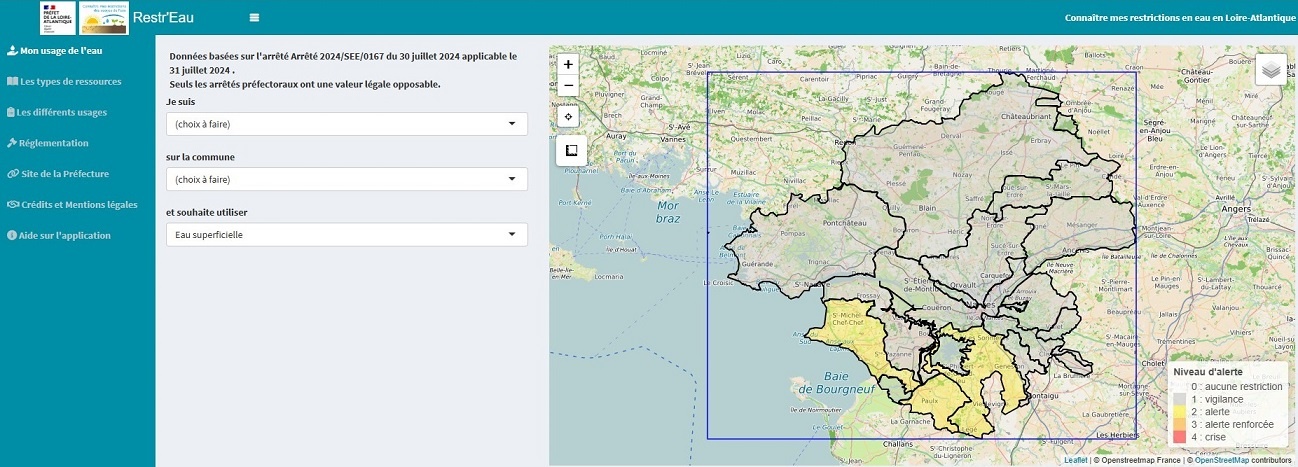1298x467 pixels.
Task: Click the square icon below the crosshair
Action: 570,151
